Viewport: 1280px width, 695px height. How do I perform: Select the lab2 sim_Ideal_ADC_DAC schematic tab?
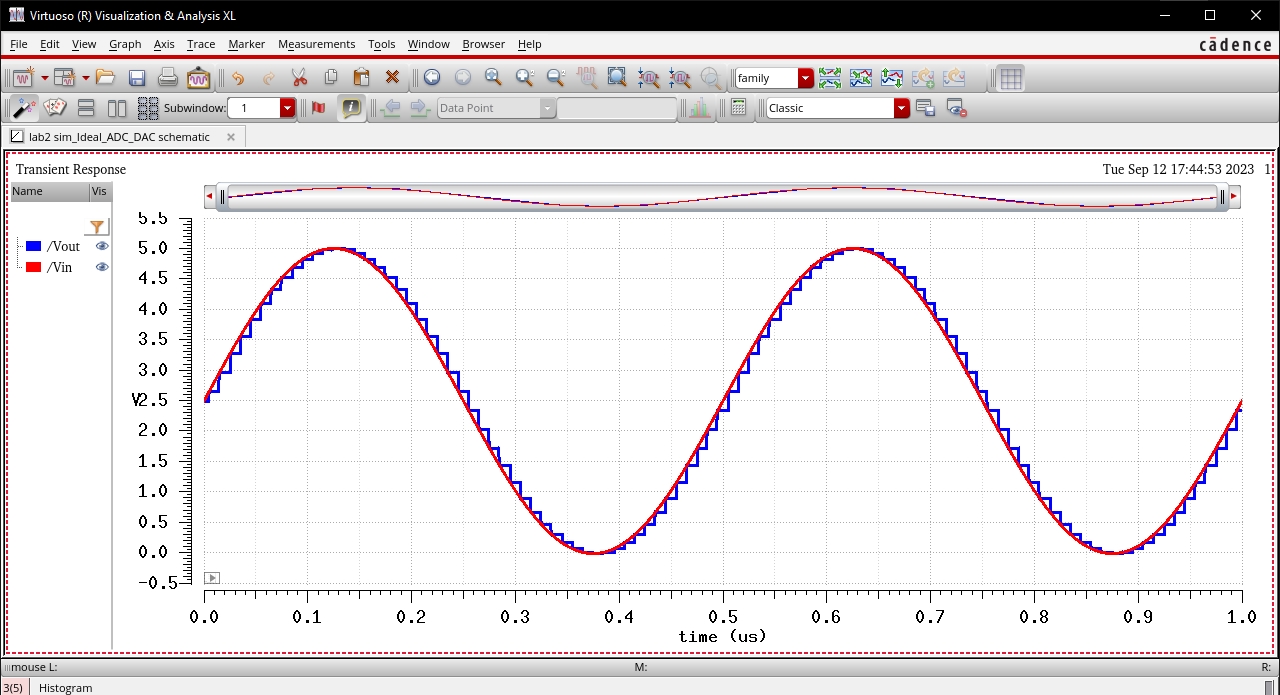point(118,137)
